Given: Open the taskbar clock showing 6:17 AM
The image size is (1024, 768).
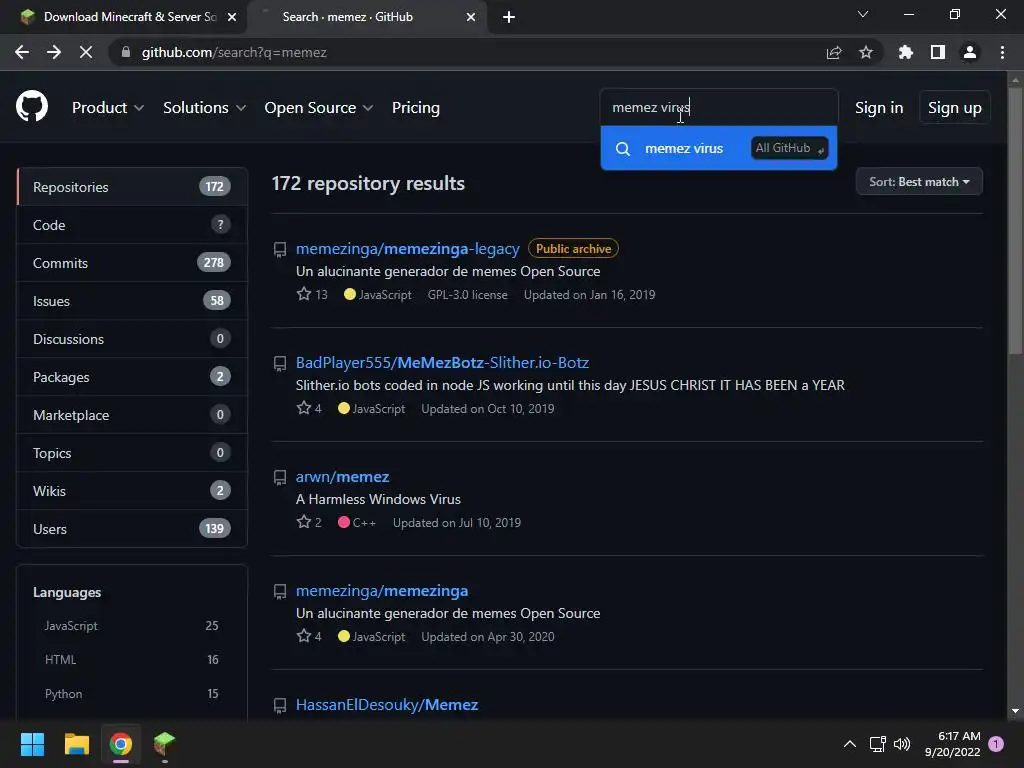Looking at the screenshot, I should pyautogui.click(x=952, y=744).
